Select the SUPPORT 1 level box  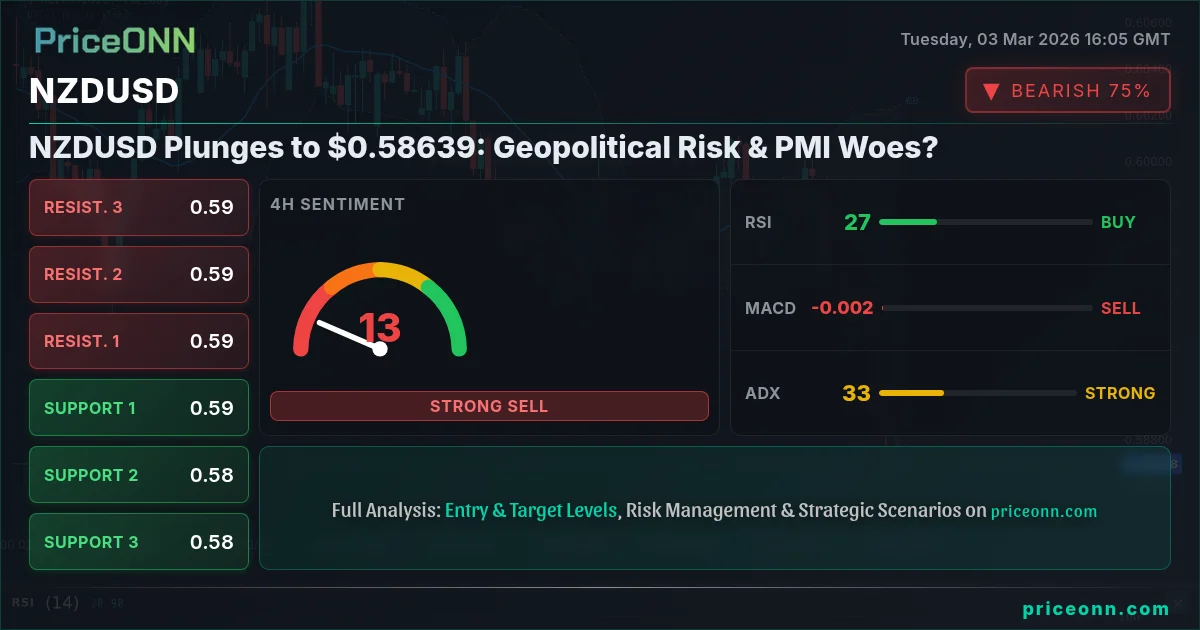139,408
